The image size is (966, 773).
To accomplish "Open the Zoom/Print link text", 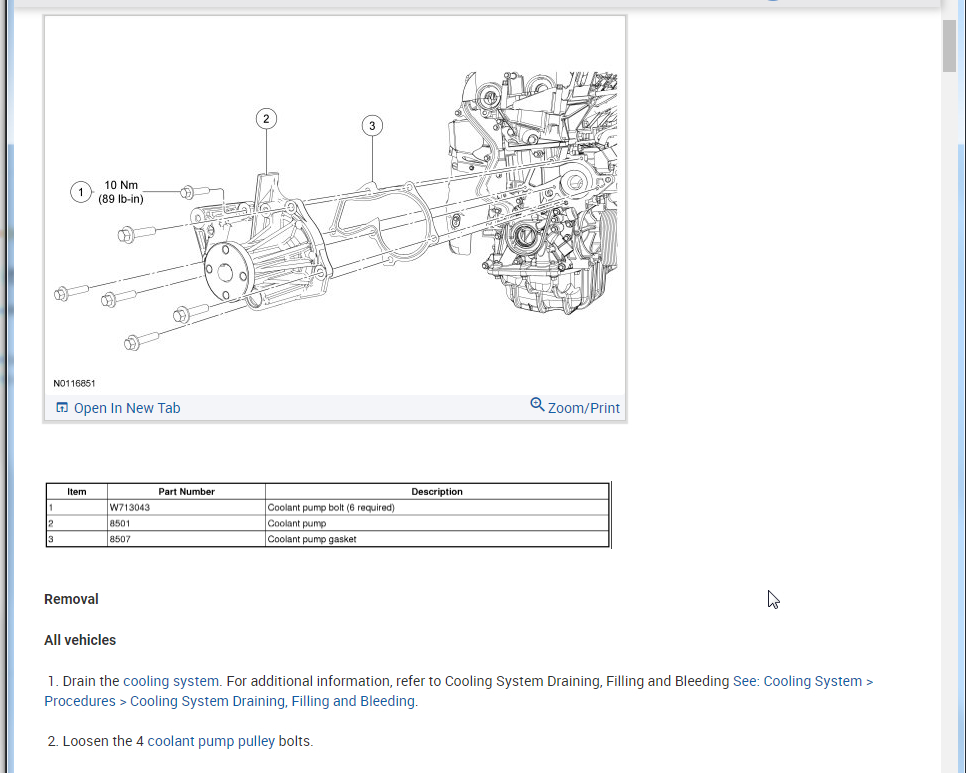I will pyautogui.click(x=583, y=408).
